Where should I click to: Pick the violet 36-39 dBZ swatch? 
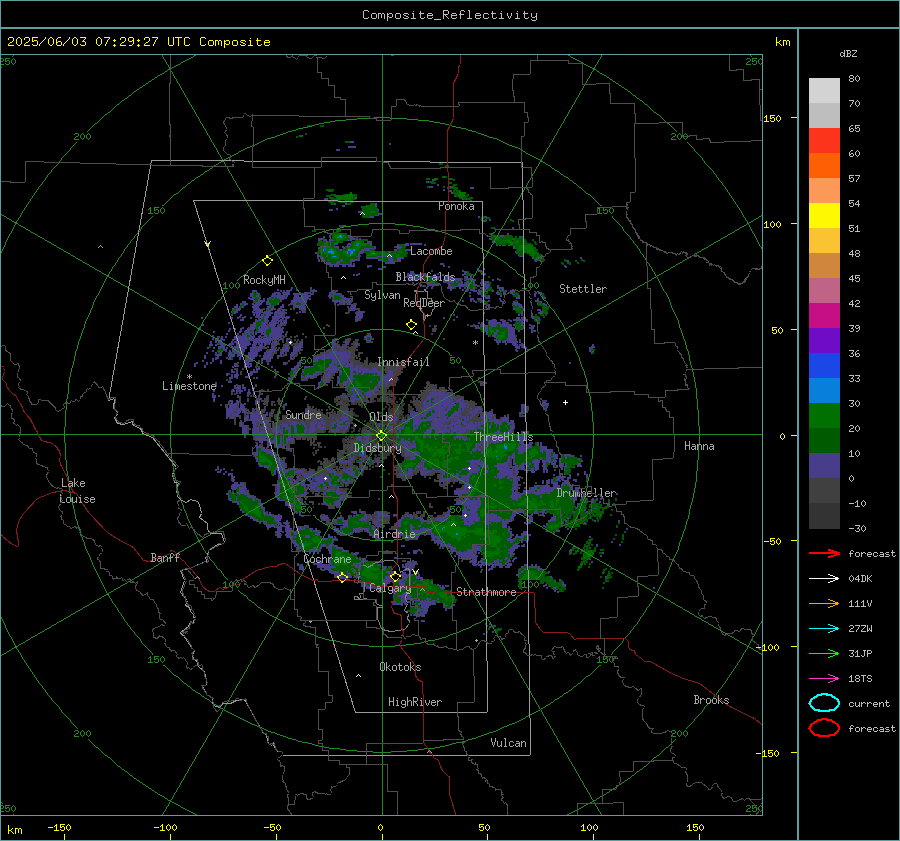(x=824, y=340)
